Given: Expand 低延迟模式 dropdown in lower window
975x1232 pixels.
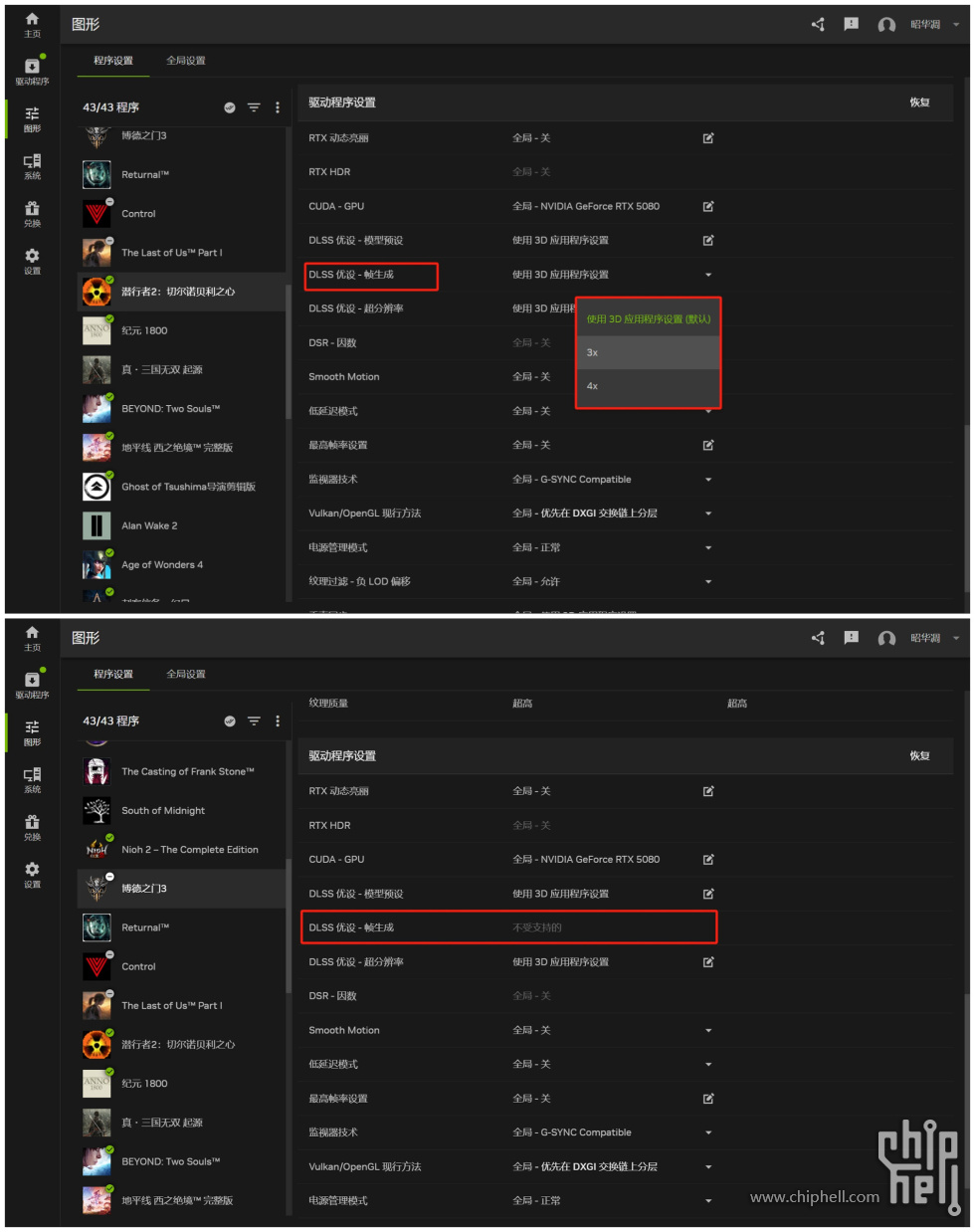Looking at the screenshot, I should [708, 1065].
